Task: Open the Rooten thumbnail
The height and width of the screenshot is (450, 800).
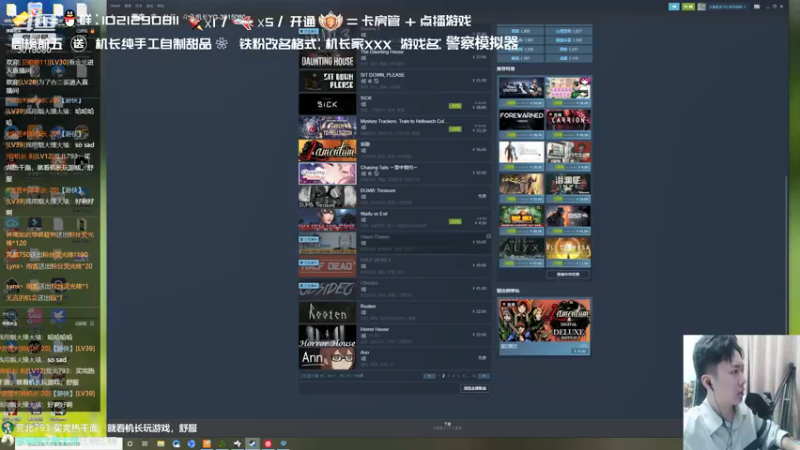Action: 328,313
